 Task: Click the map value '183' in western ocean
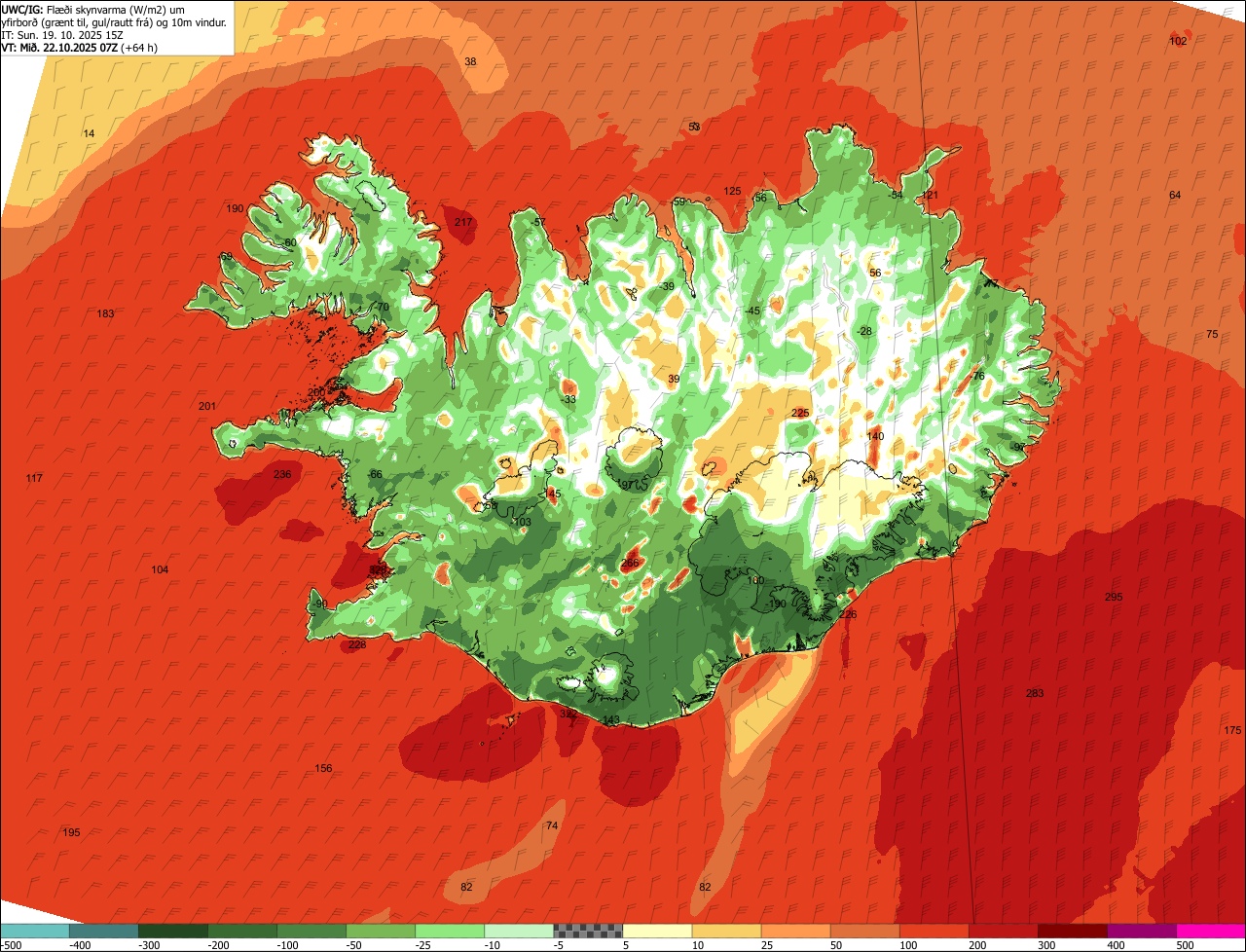105,313
